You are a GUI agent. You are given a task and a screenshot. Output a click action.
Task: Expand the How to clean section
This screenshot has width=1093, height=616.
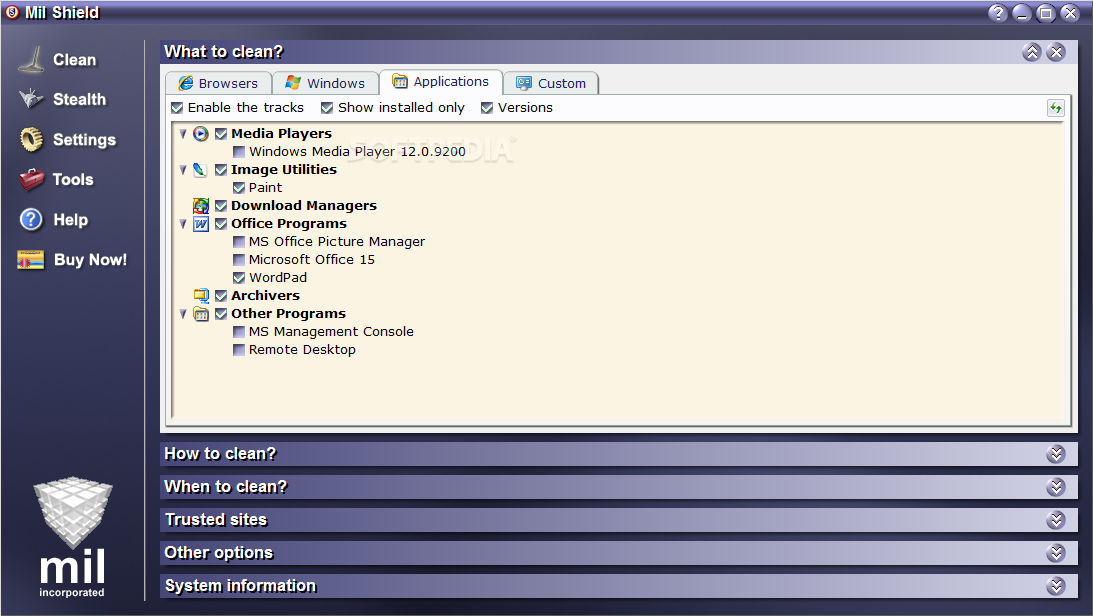[1056, 454]
